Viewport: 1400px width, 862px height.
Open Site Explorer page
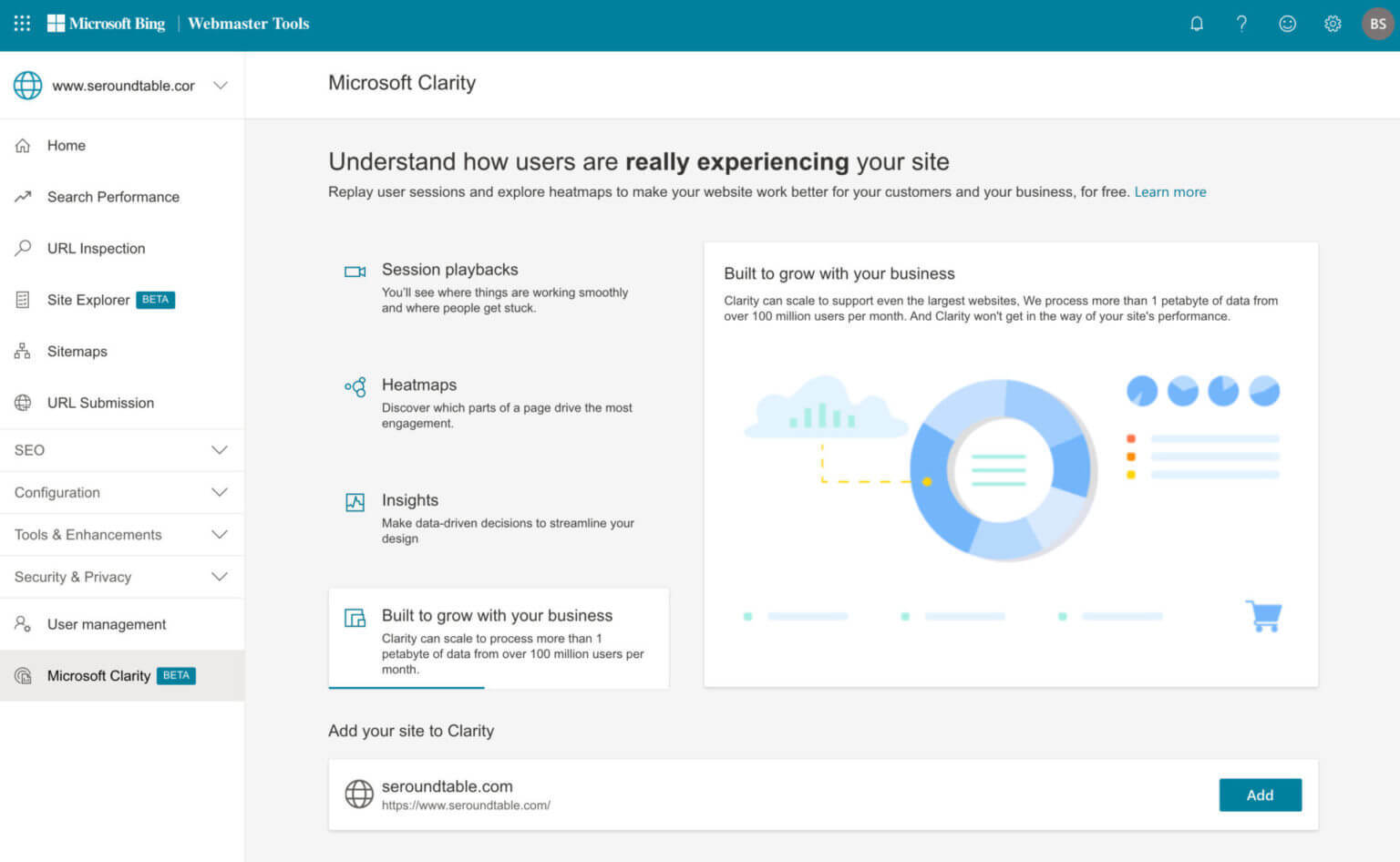click(x=122, y=300)
